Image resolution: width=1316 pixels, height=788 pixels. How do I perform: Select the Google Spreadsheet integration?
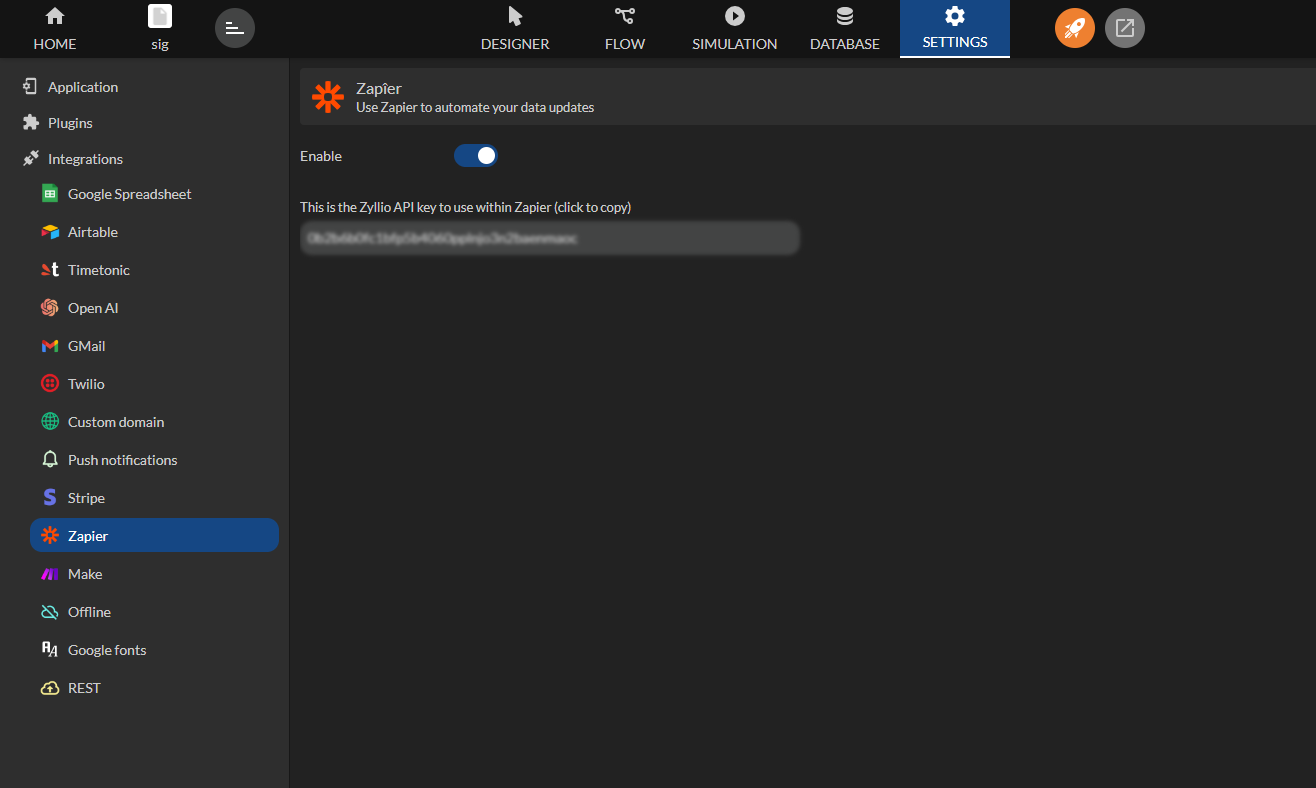pos(155,194)
